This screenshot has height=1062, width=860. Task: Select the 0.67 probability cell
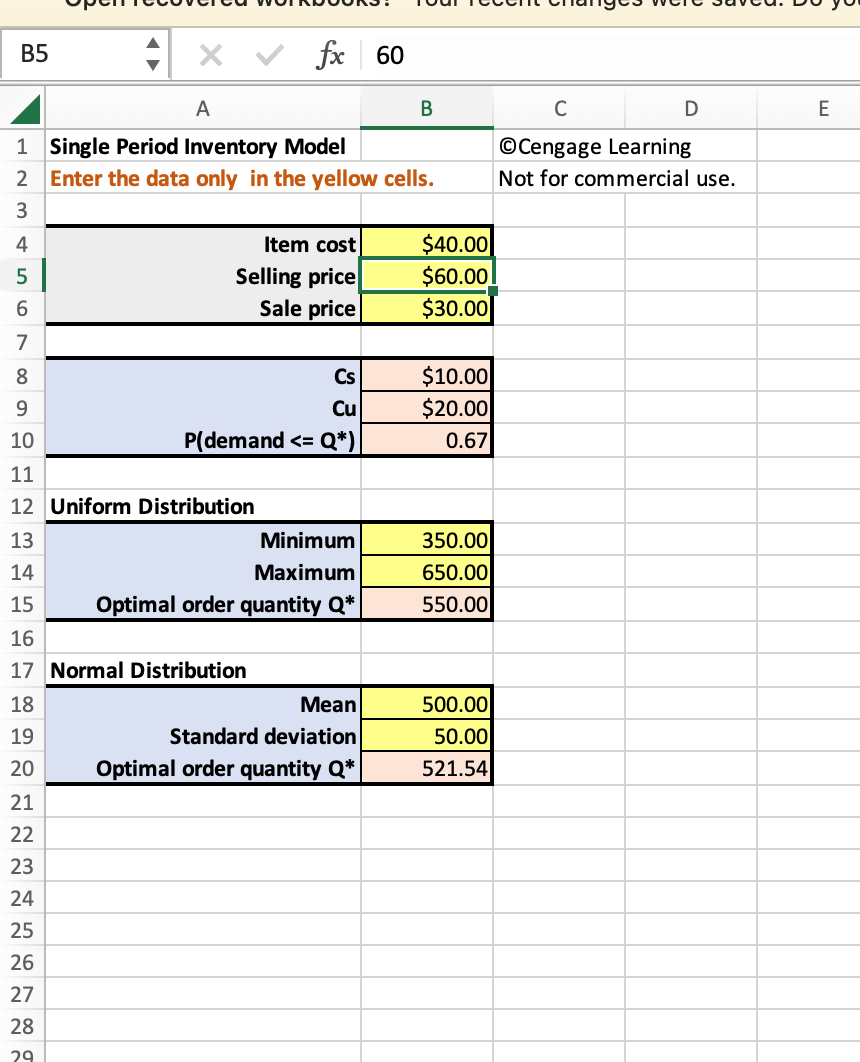(x=427, y=440)
